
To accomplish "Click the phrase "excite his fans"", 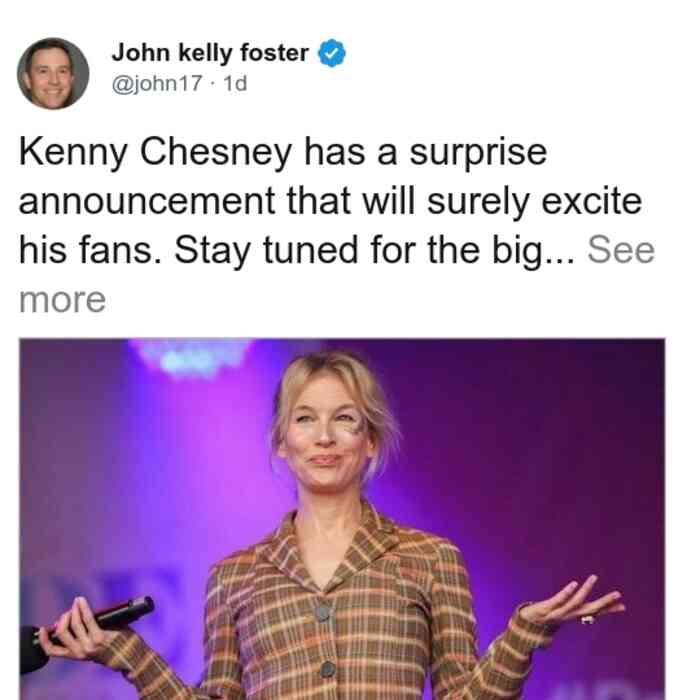I will (330, 225).
